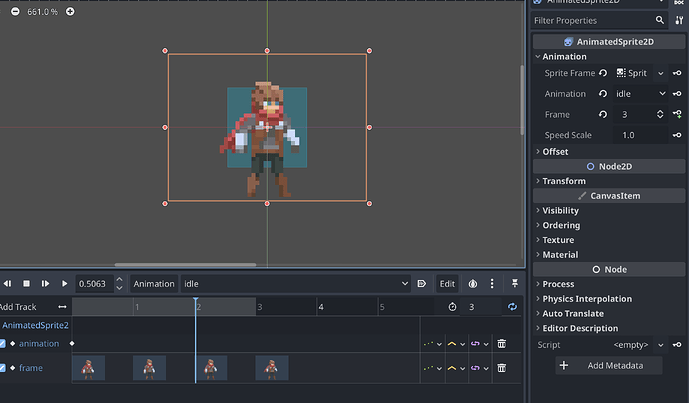Click the magnifier icon in Filter Properties
Viewport: 689px width, 403px height.
point(660,20)
